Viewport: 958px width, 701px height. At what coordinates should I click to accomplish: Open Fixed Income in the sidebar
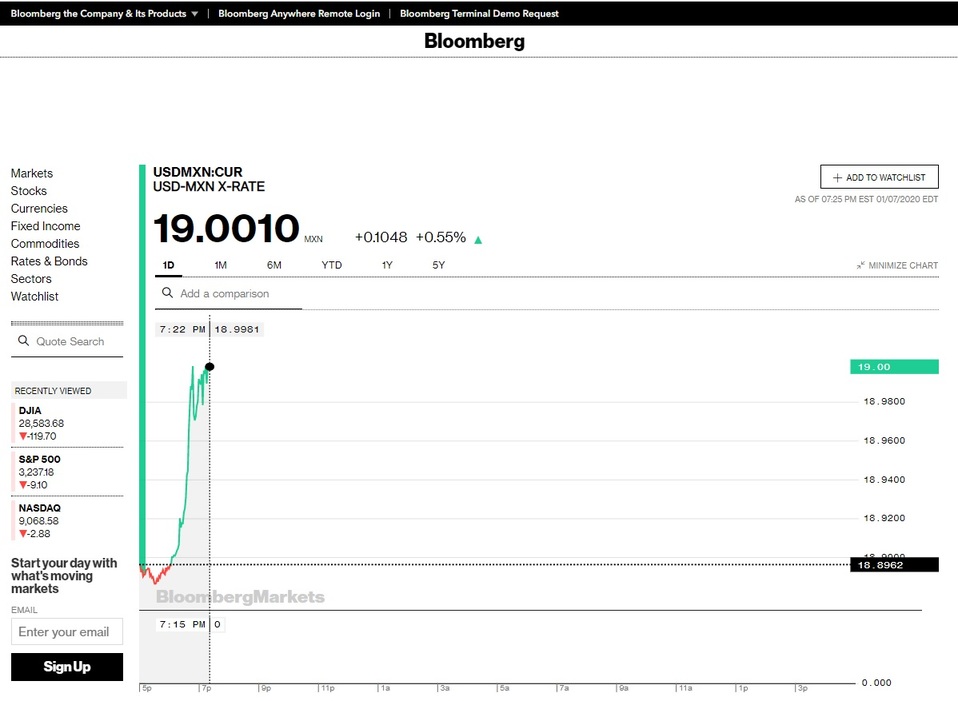pyautogui.click(x=45, y=226)
